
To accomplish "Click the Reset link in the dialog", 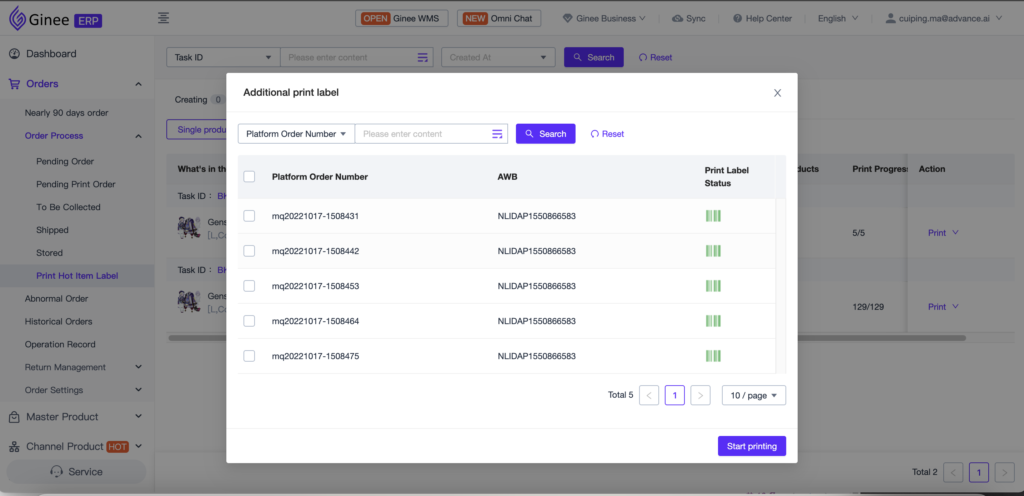I will coord(607,134).
